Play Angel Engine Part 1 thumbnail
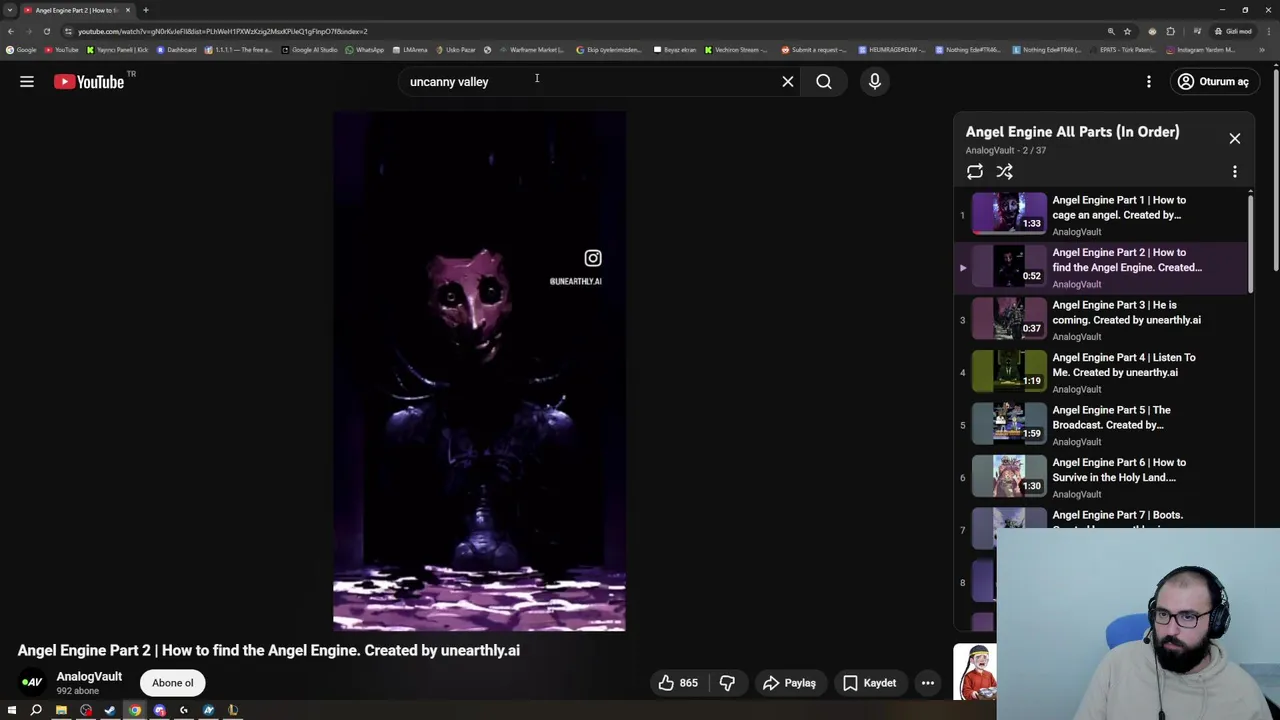 click(1009, 214)
